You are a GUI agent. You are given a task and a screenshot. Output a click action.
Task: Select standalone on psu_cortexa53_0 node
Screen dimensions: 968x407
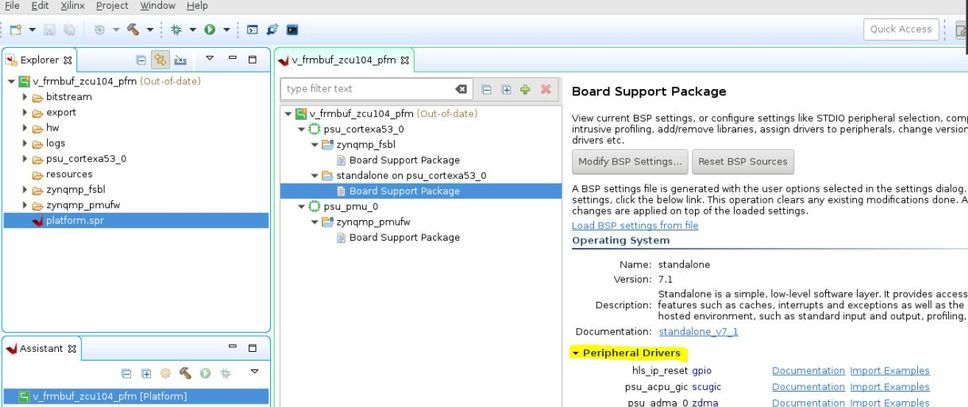point(411,175)
